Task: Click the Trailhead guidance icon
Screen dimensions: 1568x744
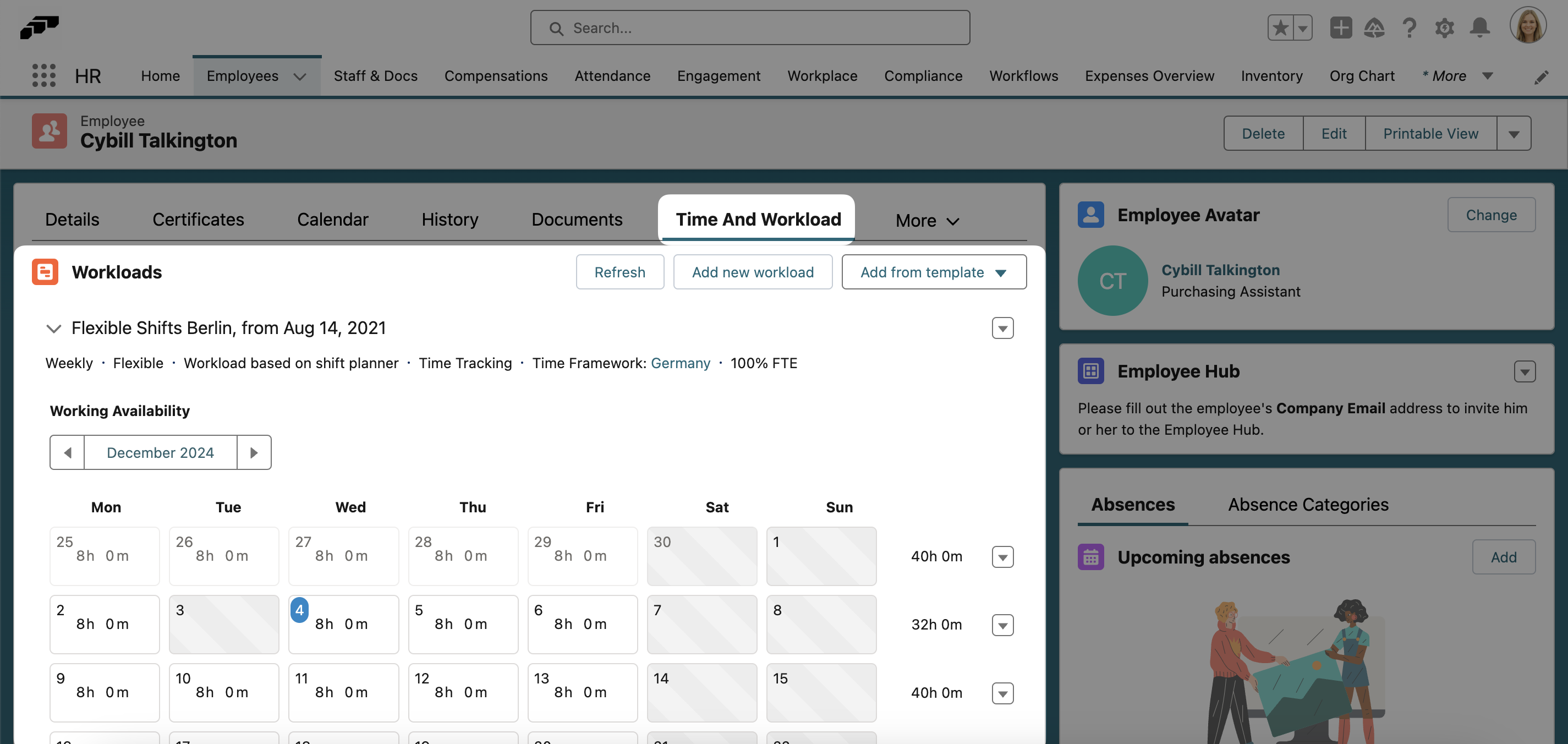Action: pyautogui.click(x=1374, y=28)
